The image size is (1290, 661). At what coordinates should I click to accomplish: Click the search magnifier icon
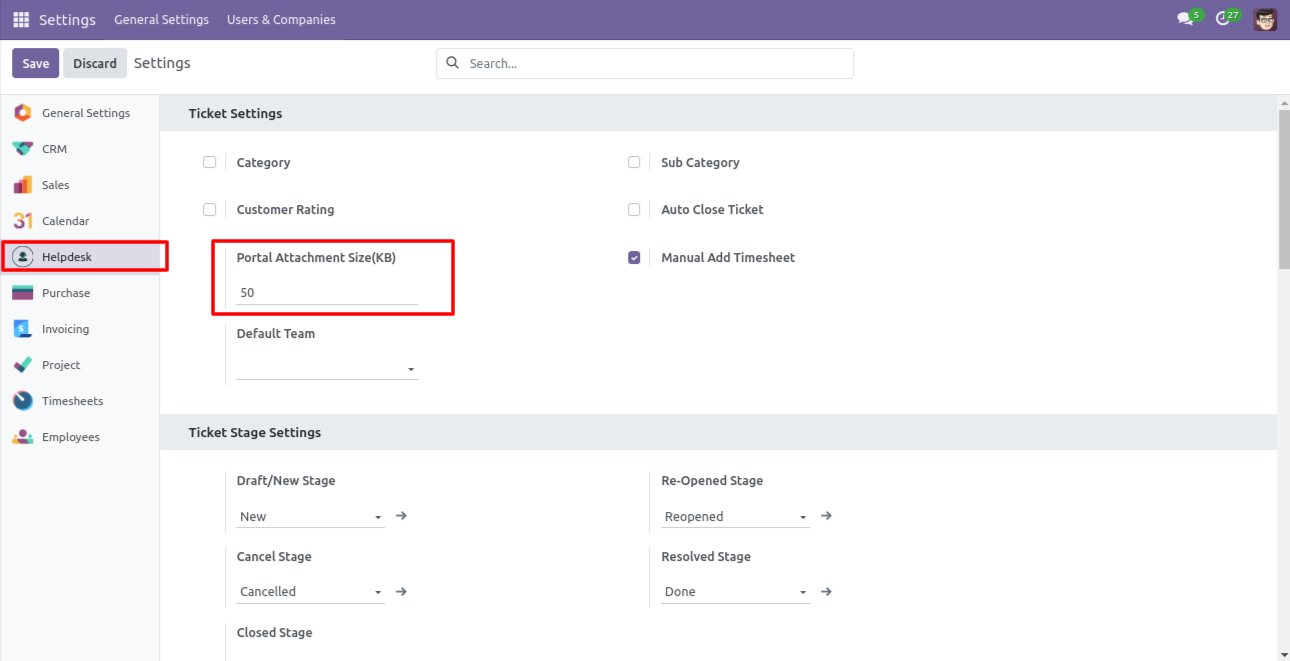click(x=453, y=63)
